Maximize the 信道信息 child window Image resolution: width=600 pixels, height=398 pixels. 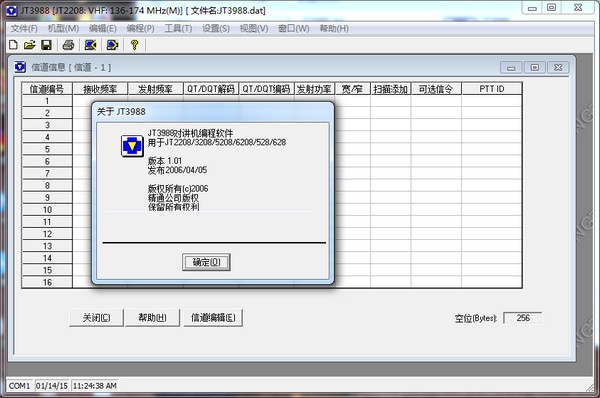coord(535,68)
